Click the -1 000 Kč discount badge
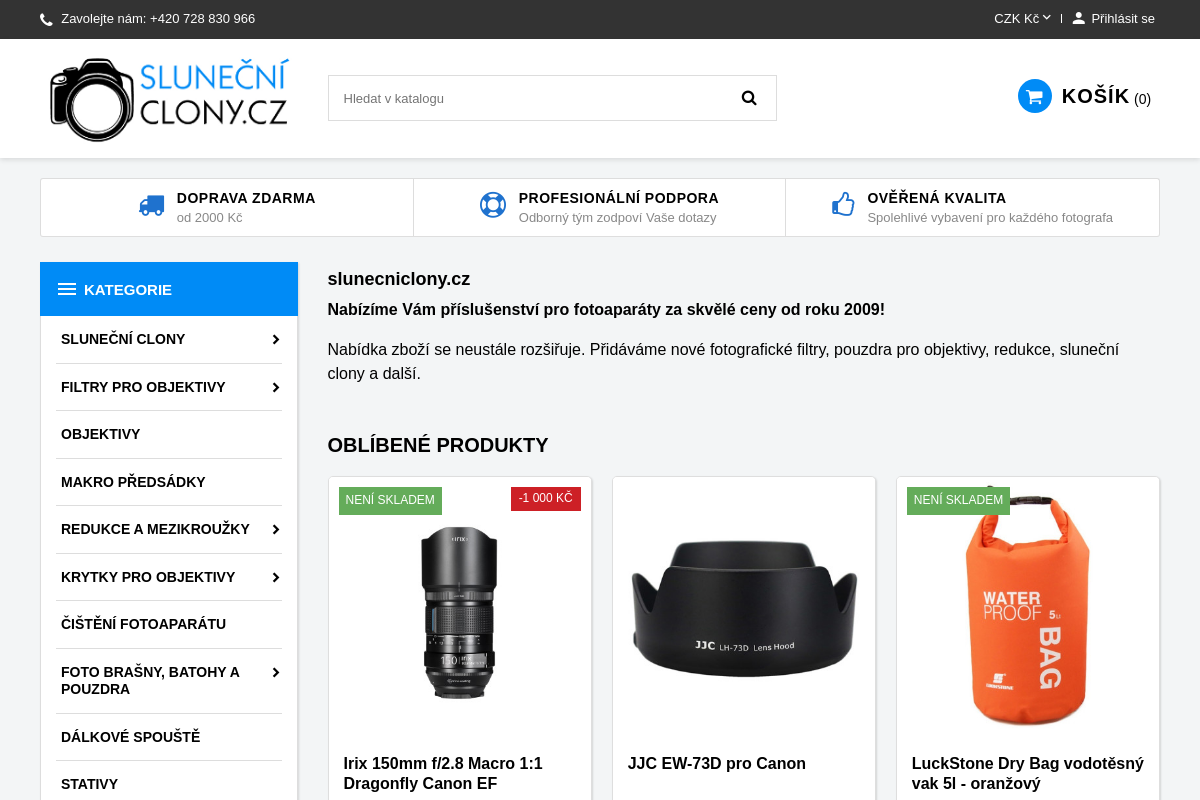Viewport: 1200px width, 800px height. 546,498
